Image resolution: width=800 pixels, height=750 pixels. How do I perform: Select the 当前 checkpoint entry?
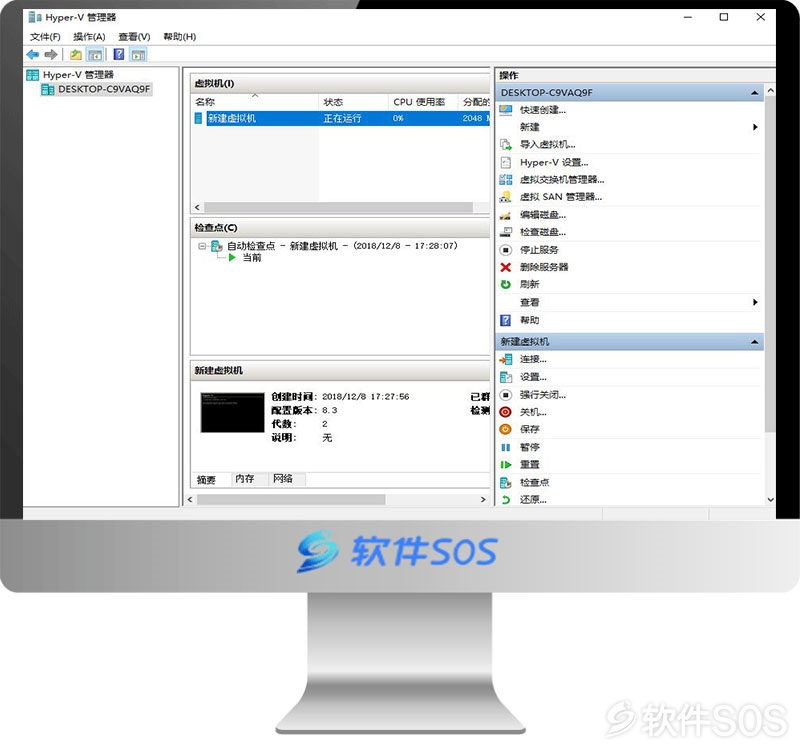click(x=252, y=258)
